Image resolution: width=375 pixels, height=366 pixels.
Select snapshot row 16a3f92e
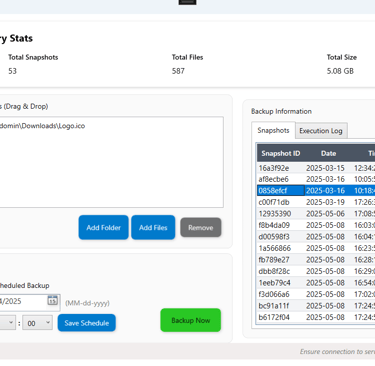[x=316, y=168]
